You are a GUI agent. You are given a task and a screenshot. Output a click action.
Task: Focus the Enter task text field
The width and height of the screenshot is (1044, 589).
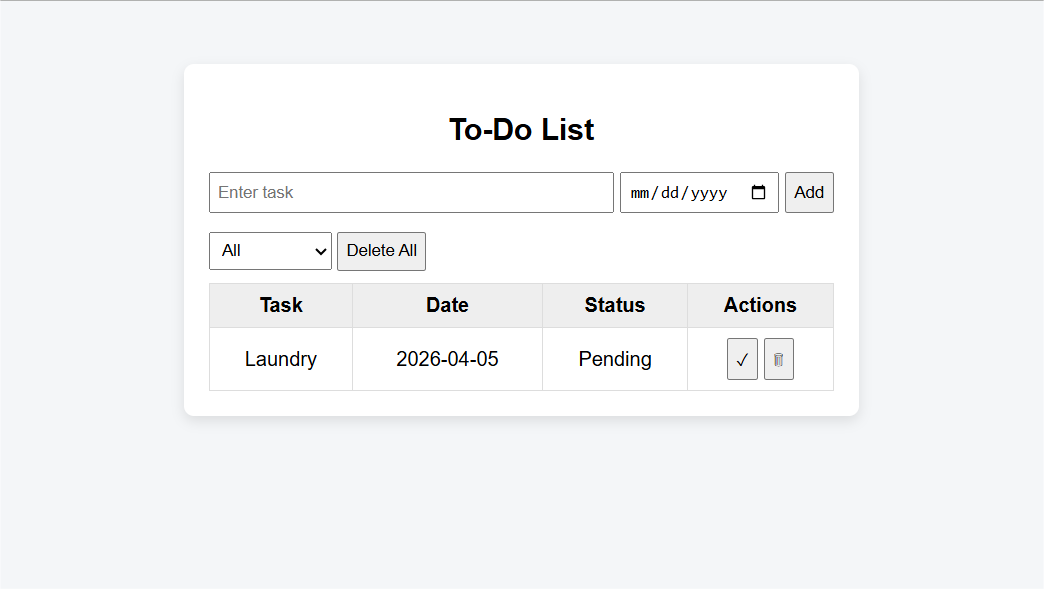[410, 193]
